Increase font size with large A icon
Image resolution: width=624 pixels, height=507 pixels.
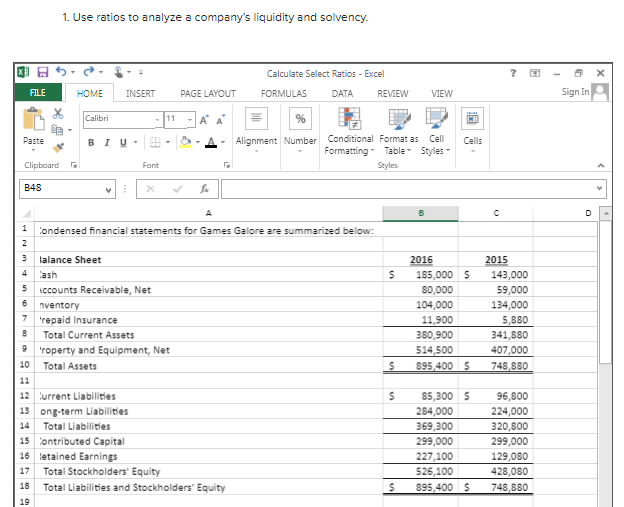[x=204, y=120]
